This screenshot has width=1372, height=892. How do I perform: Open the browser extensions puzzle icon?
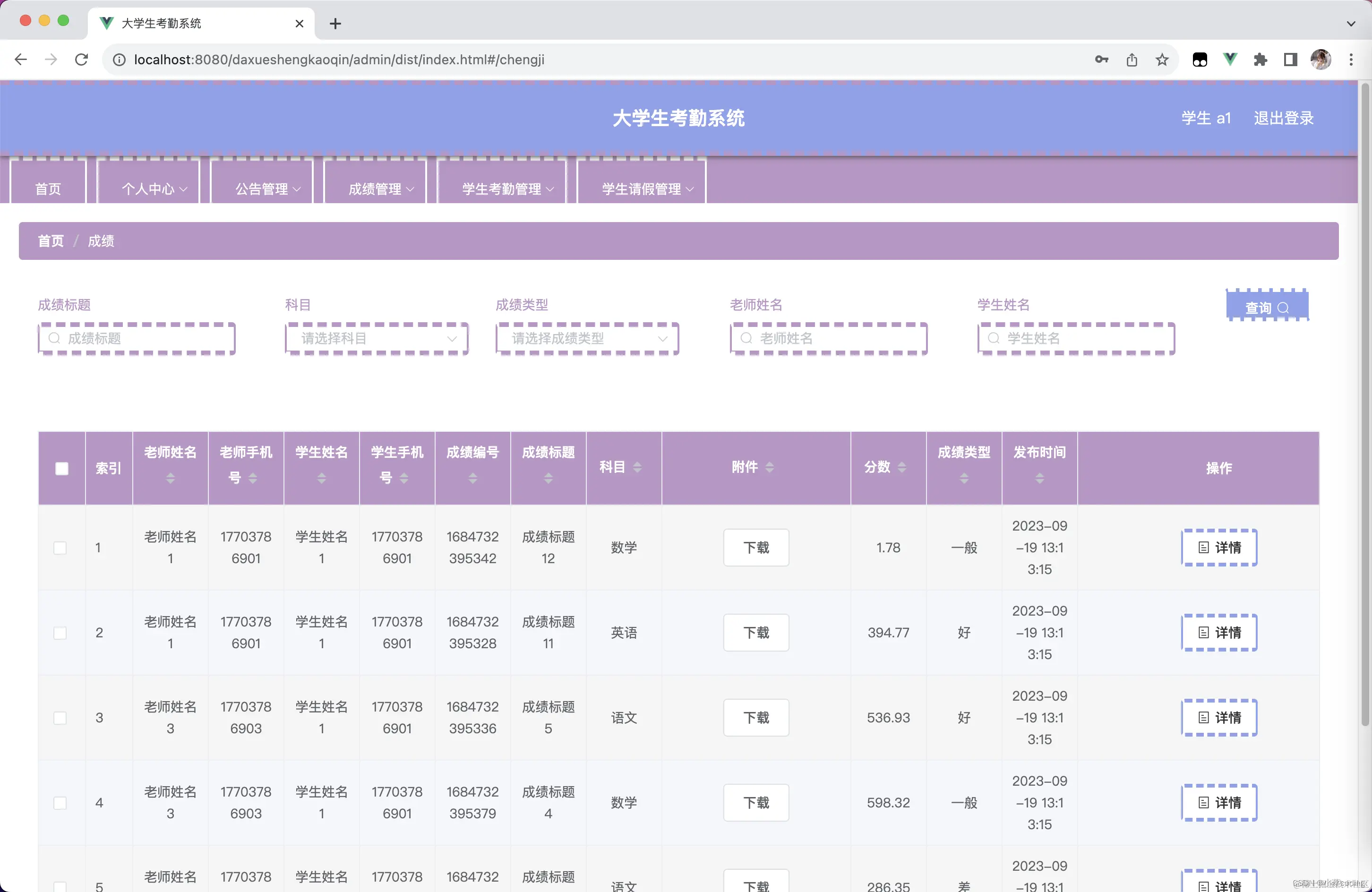click(x=1260, y=60)
